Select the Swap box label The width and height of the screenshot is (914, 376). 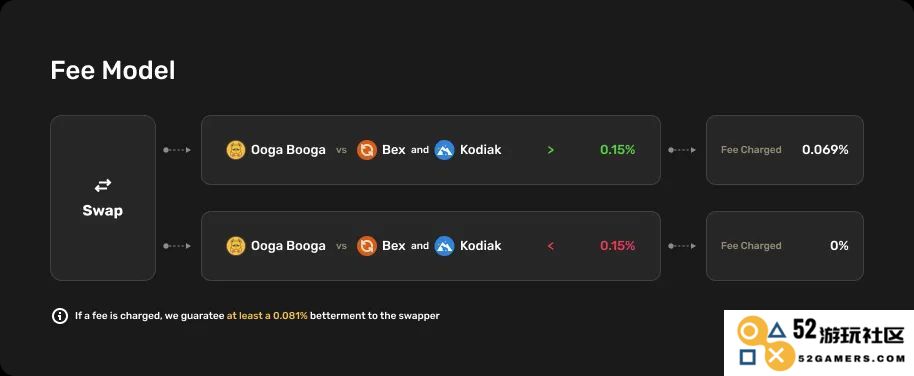click(x=103, y=210)
